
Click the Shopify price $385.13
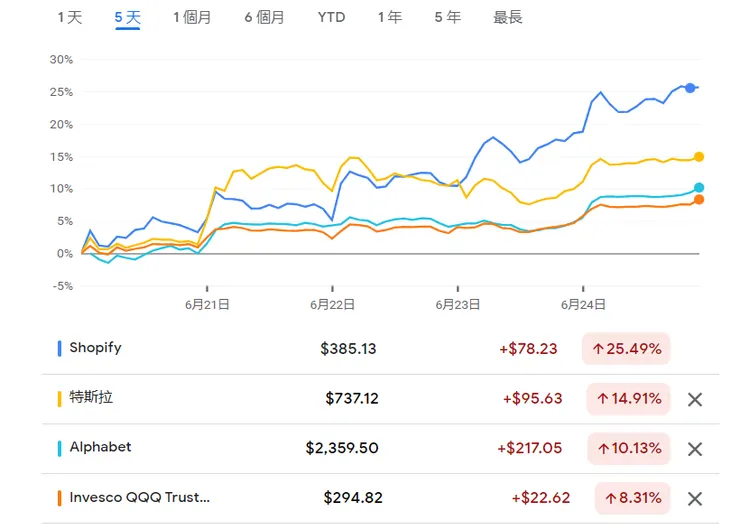click(348, 349)
